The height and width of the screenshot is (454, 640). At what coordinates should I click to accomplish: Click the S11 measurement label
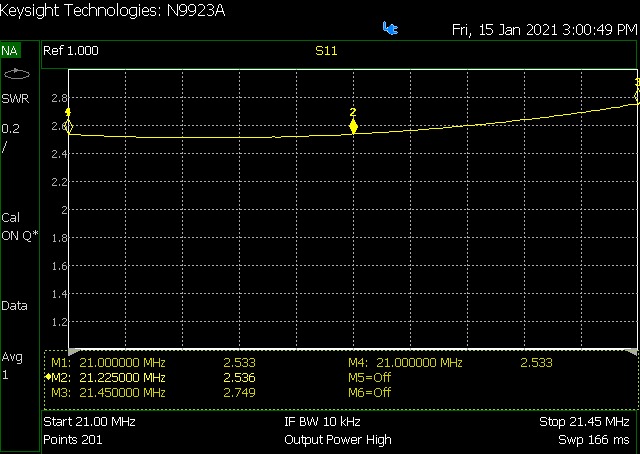(326, 51)
